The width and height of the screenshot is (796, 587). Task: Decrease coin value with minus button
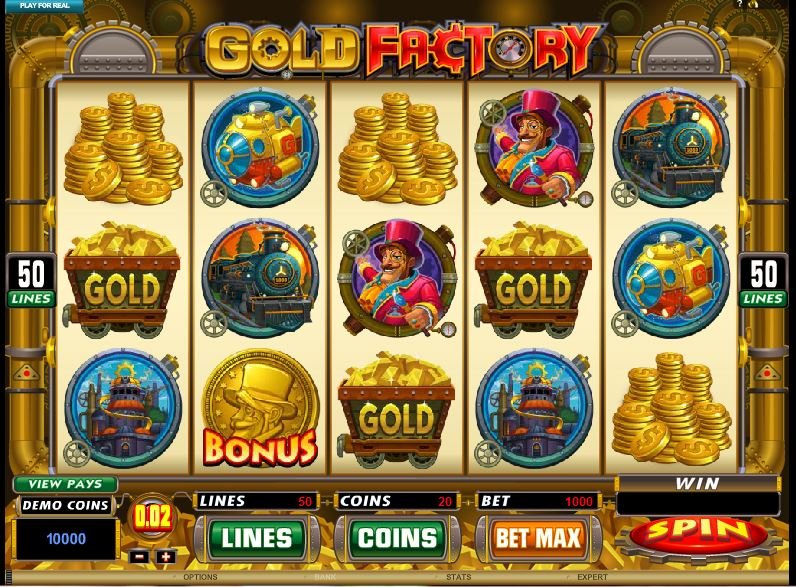point(140,557)
